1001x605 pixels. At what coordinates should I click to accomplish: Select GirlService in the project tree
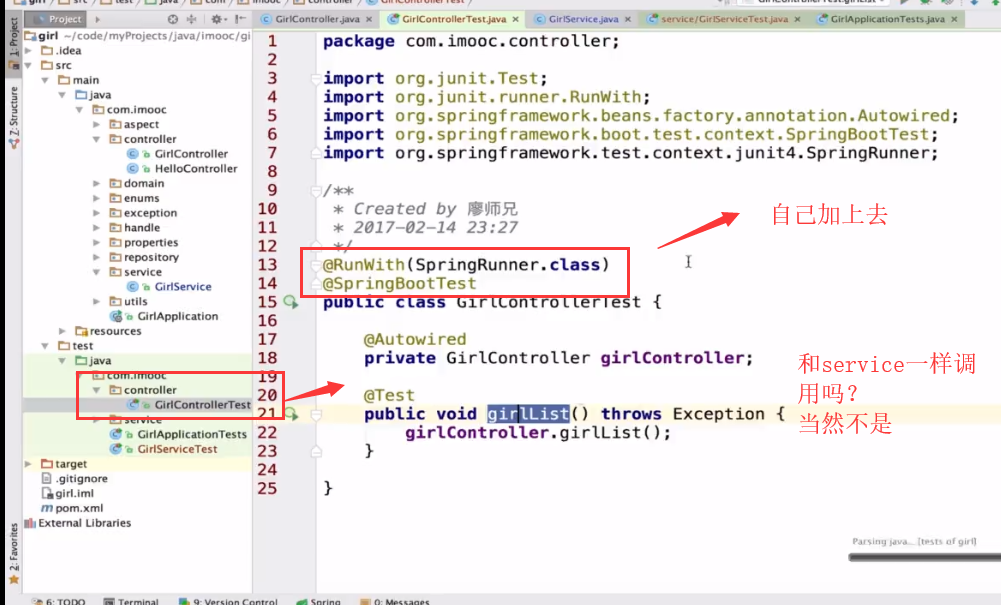[183, 287]
